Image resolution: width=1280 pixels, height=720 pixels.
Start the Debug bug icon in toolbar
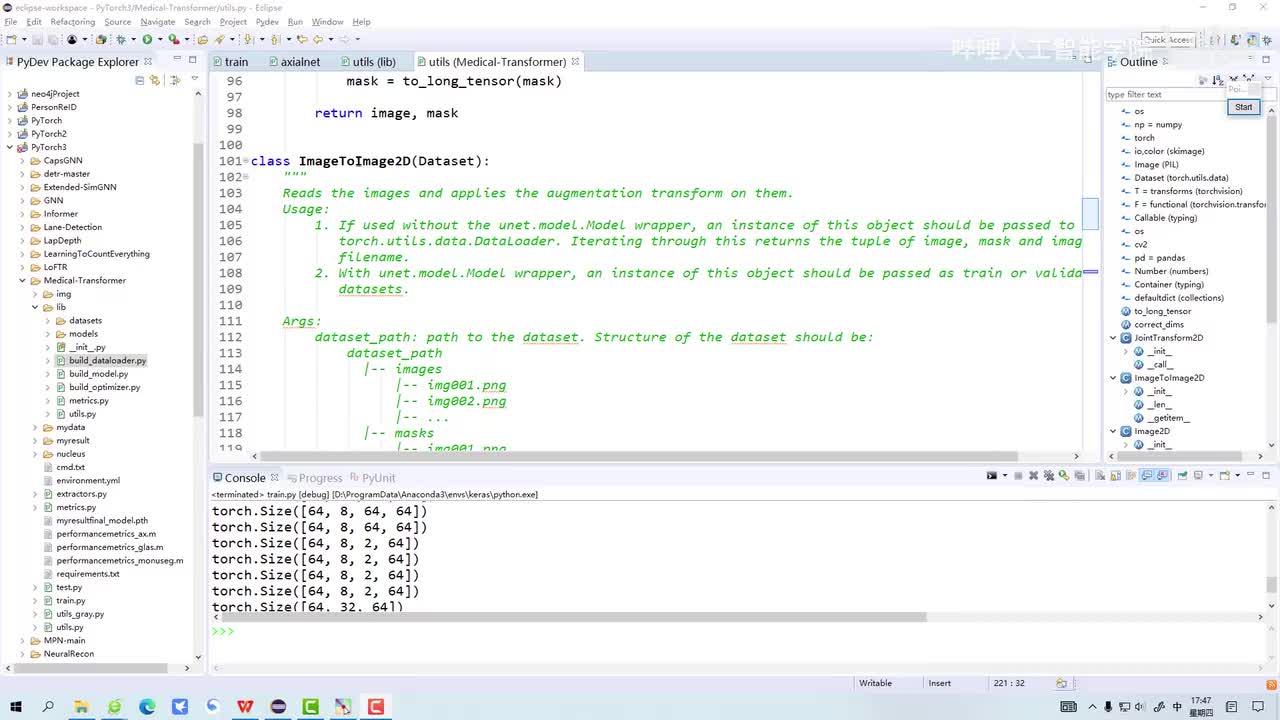(121, 40)
